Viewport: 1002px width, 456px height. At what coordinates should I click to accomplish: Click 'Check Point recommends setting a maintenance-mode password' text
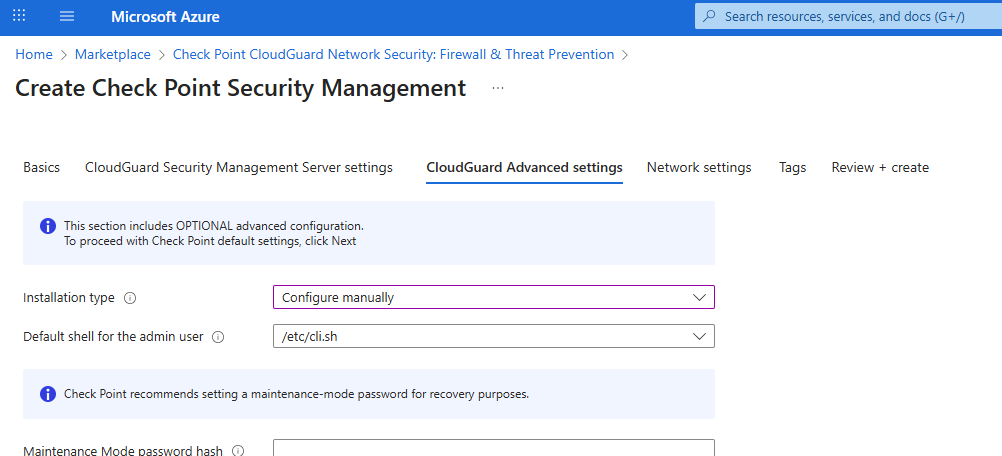tap(297, 394)
